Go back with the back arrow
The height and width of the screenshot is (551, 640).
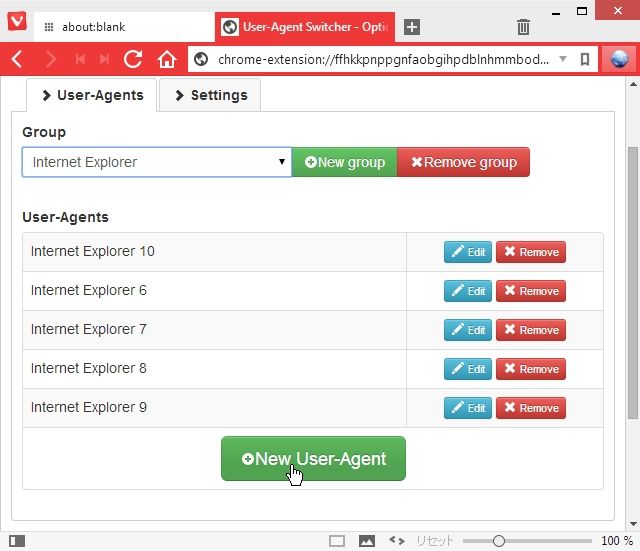point(17,59)
